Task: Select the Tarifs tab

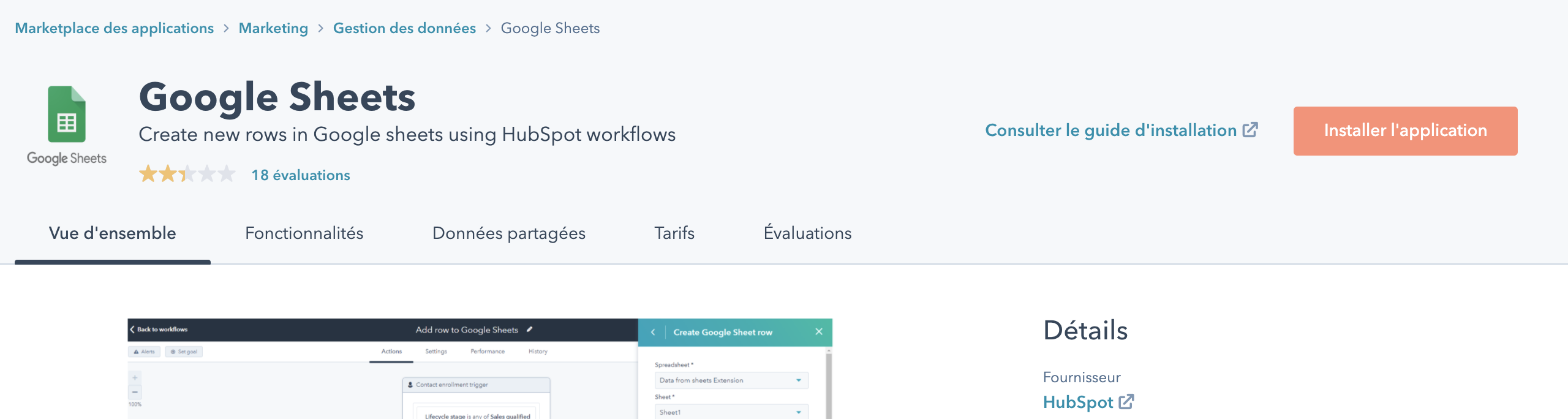Action: tap(674, 233)
